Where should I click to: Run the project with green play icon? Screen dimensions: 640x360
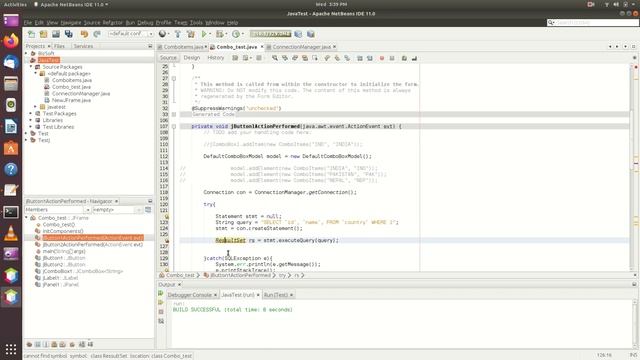[204, 34]
